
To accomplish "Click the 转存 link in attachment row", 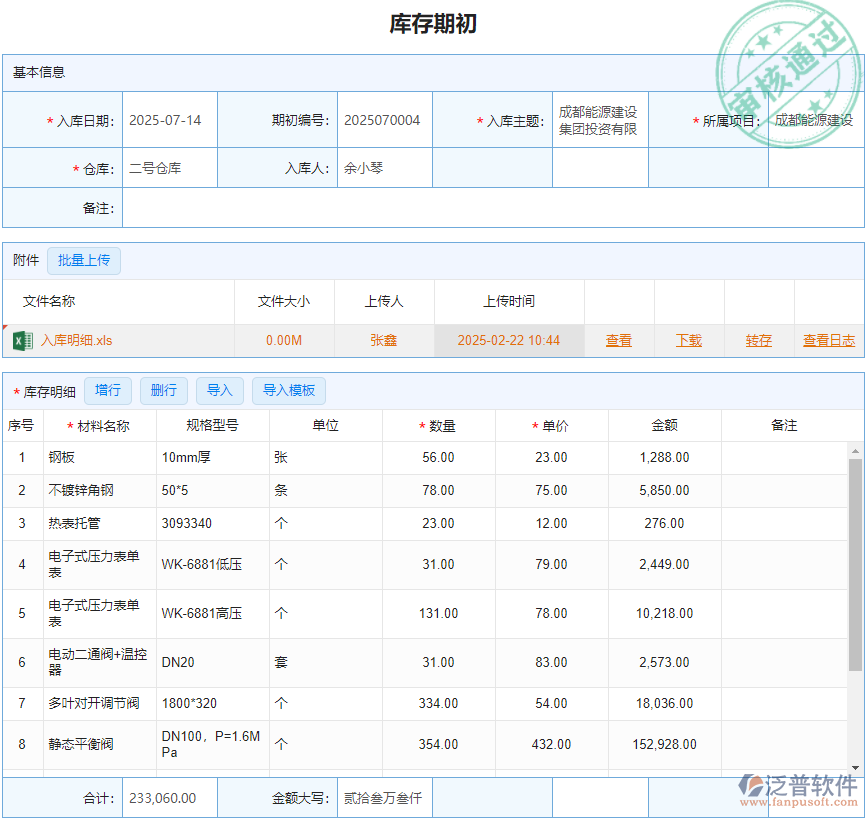I will tap(759, 341).
